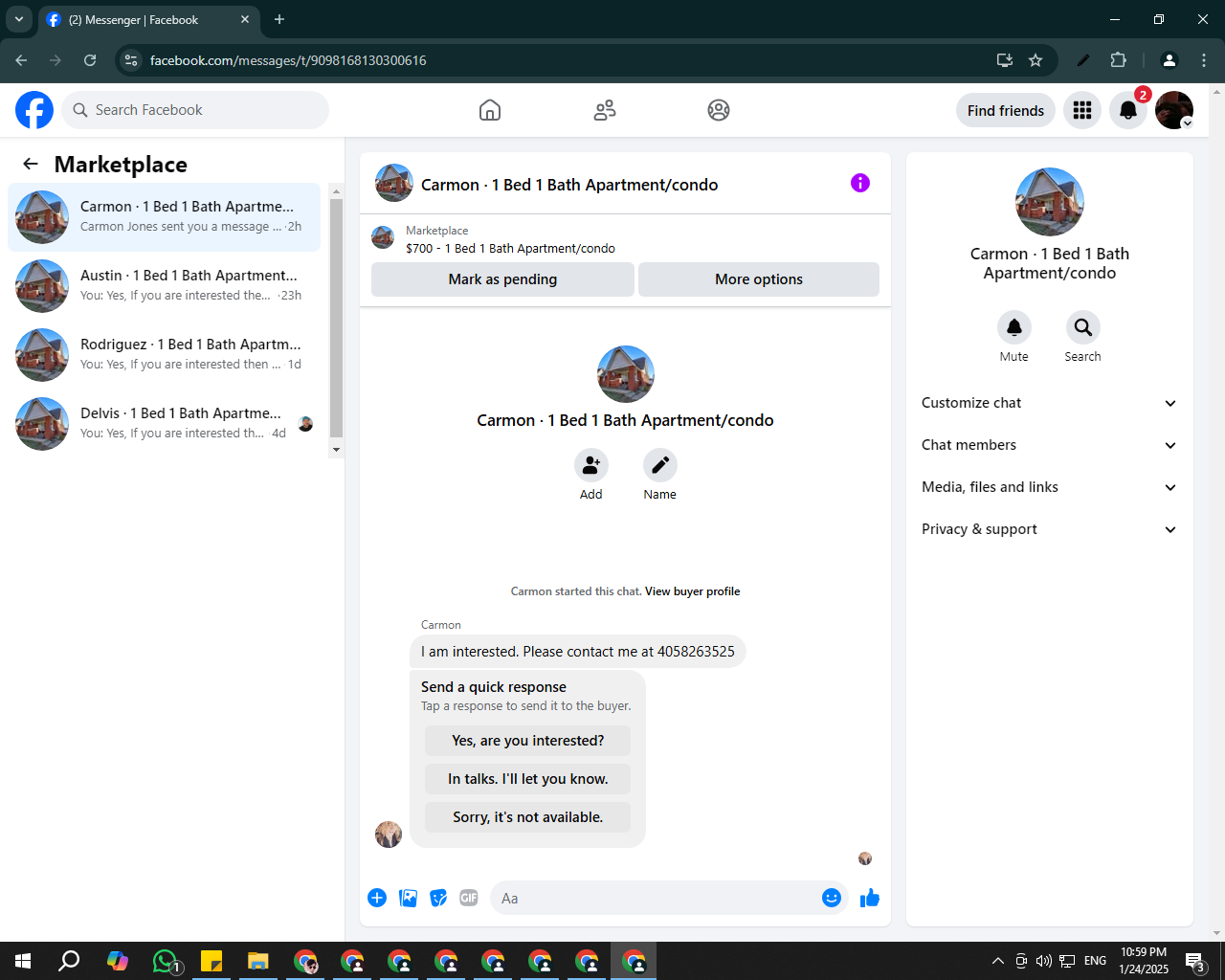Expand the Customize chat section
The height and width of the screenshot is (980, 1225).
point(1050,403)
